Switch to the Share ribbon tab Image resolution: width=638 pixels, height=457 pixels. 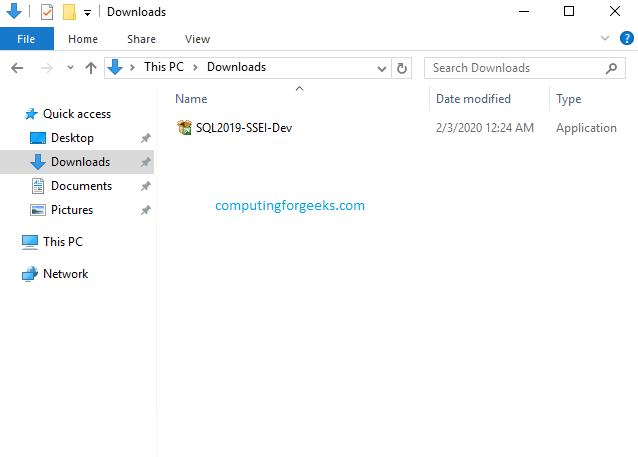[x=141, y=39]
